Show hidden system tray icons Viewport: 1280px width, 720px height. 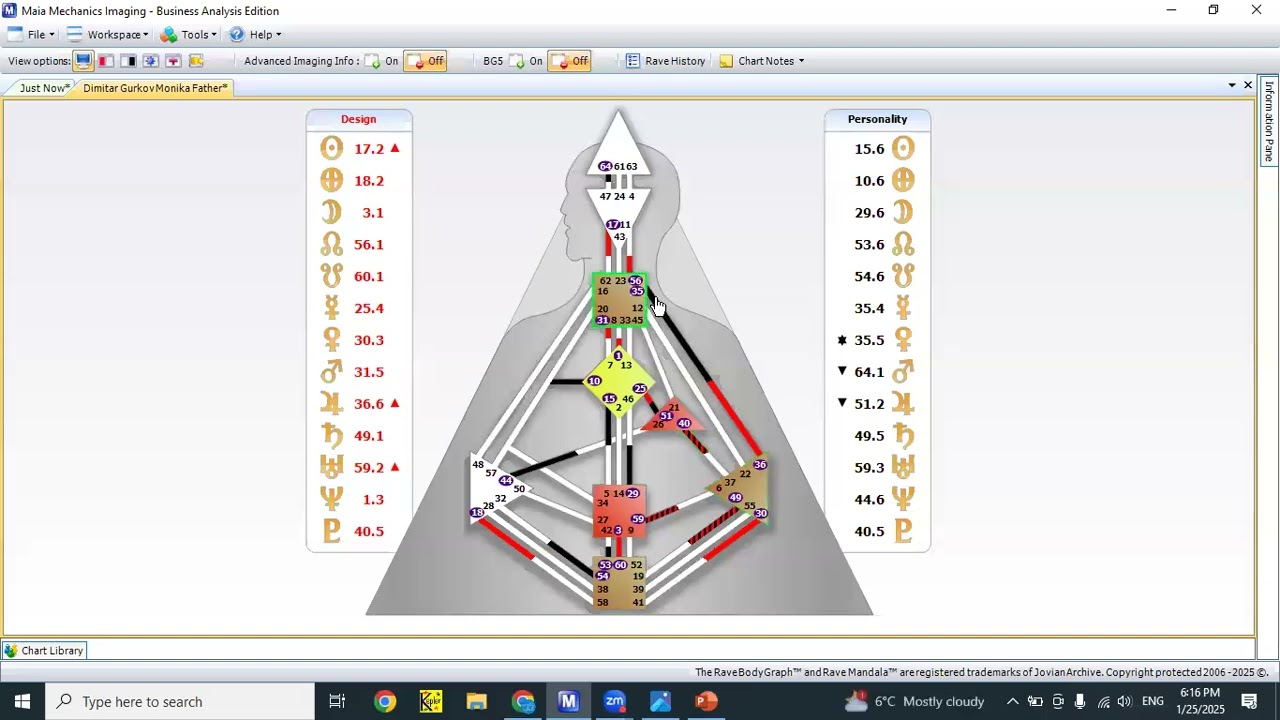tap(1012, 701)
